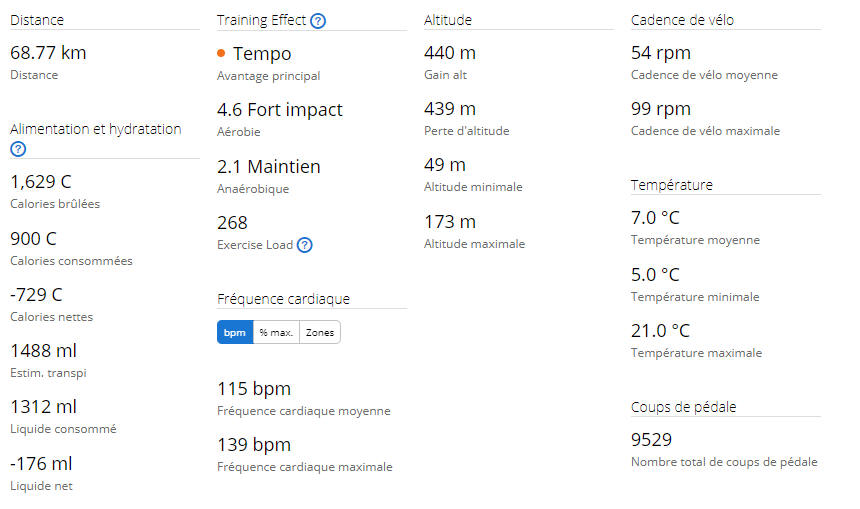Open the Exercise Load help icon
This screenshot has width=860, height=509.
tap(304, 245)
